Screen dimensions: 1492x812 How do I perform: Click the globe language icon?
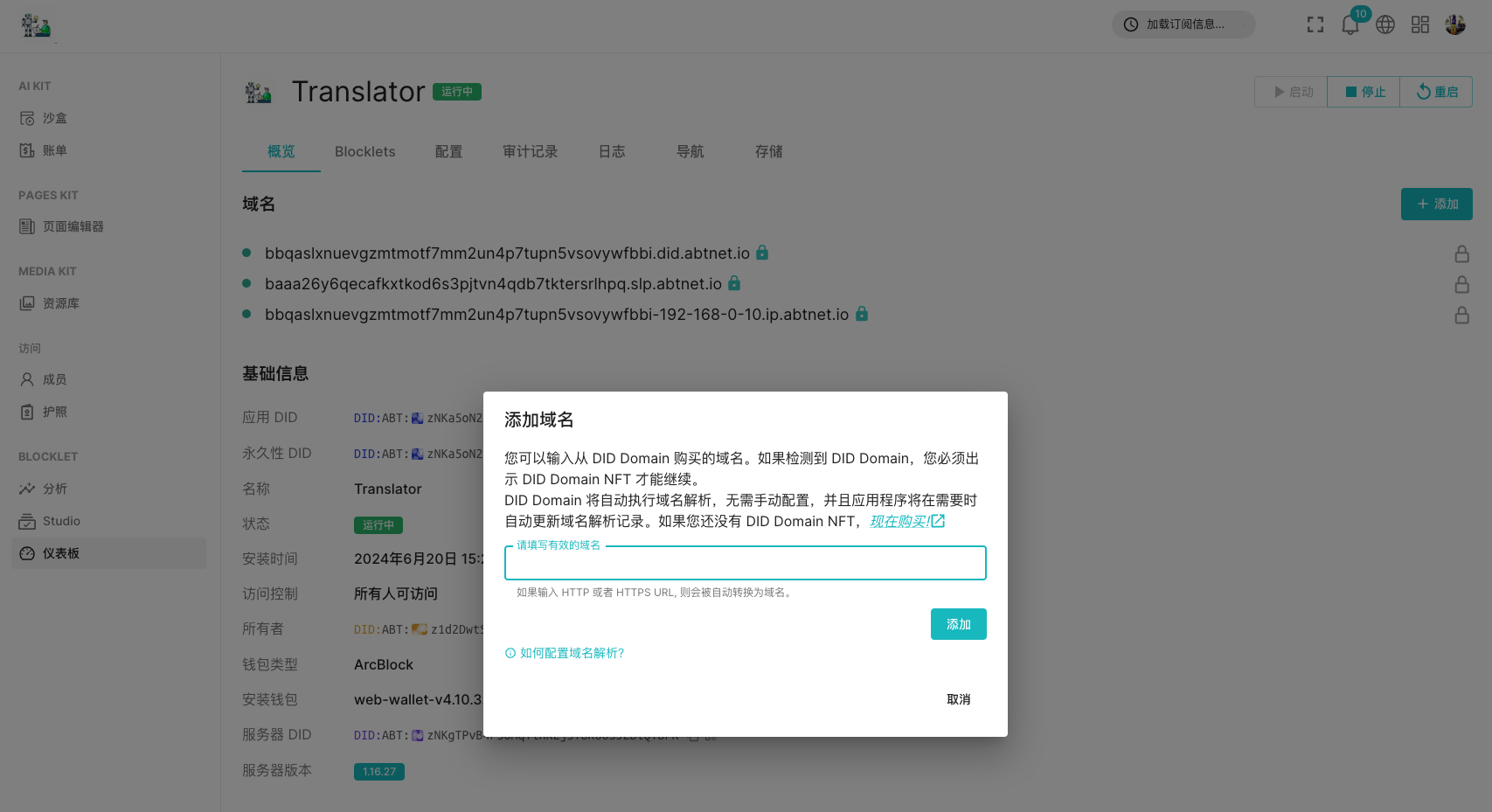click(x=1385, y=24)
